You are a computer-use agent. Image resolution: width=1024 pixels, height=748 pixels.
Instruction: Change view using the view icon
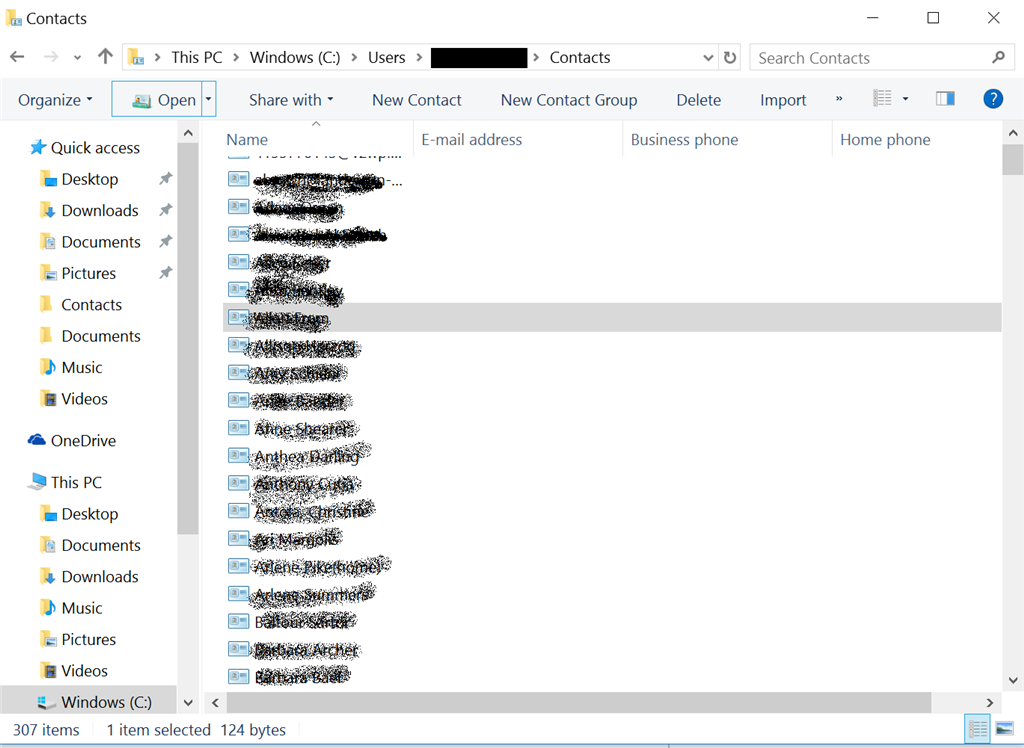click(882, 99)
